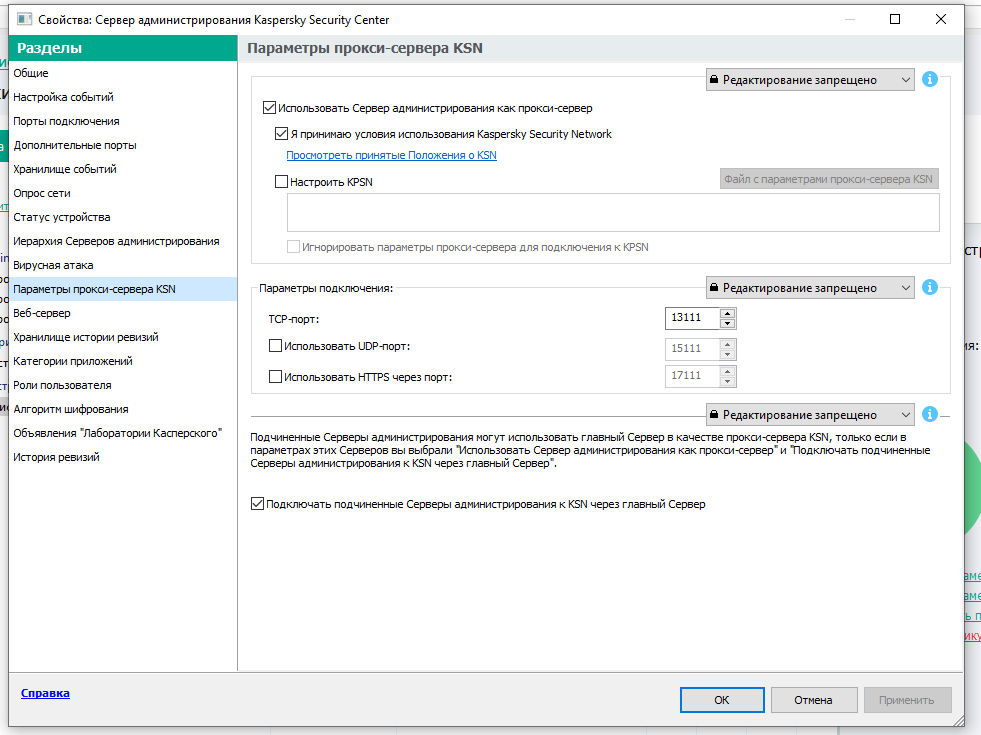Screen dimensions: 981x735
Task: Open the Опрос сети section
Action: (x=123, y=193)
